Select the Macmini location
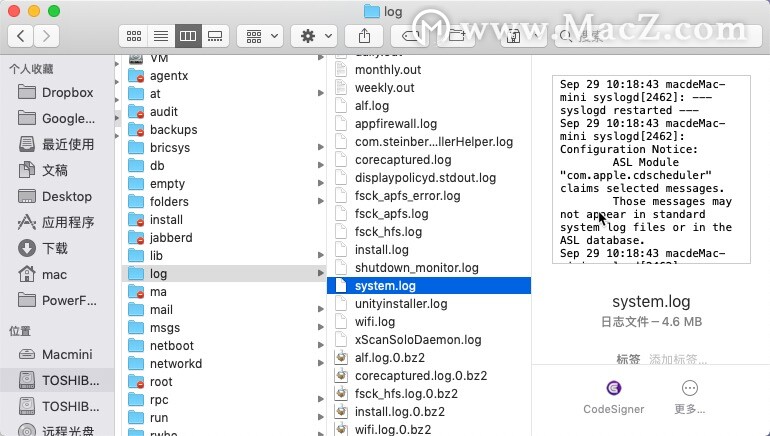 tap(55, 354)
